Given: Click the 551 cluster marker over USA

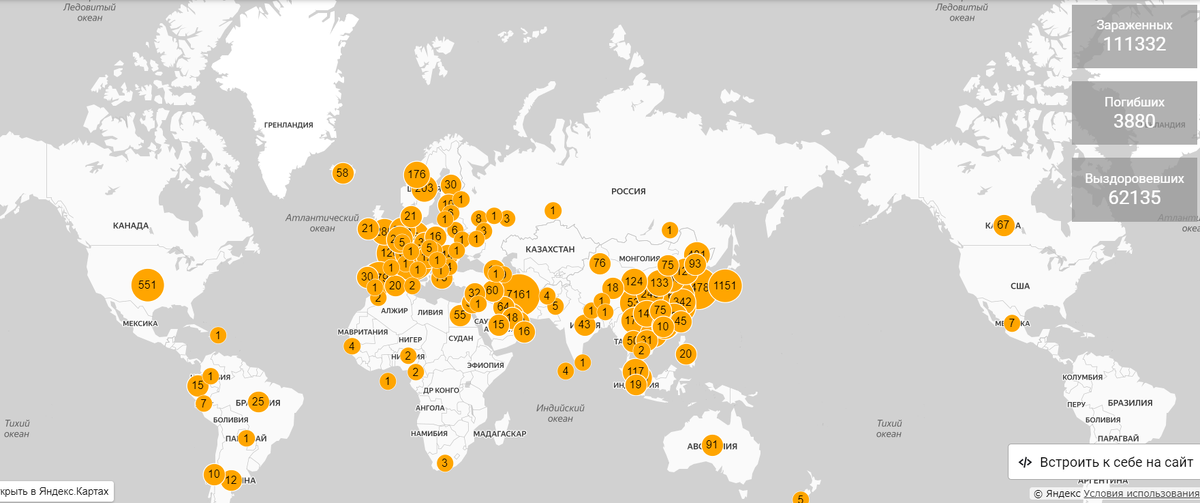Looking at the screenshot, I should tap(148, 285).
